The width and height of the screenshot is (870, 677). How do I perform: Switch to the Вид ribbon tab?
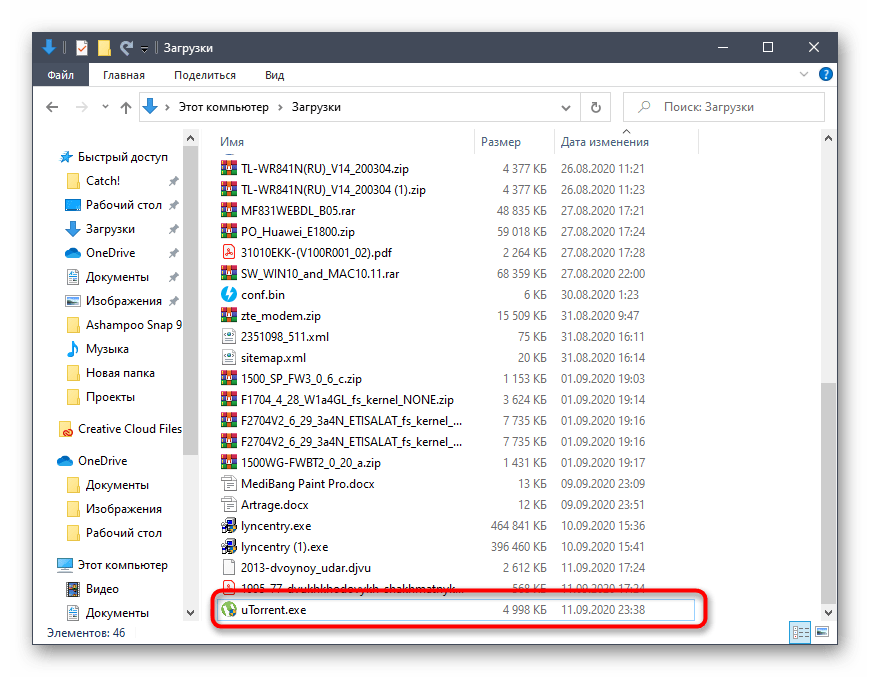tap(274, 75)
